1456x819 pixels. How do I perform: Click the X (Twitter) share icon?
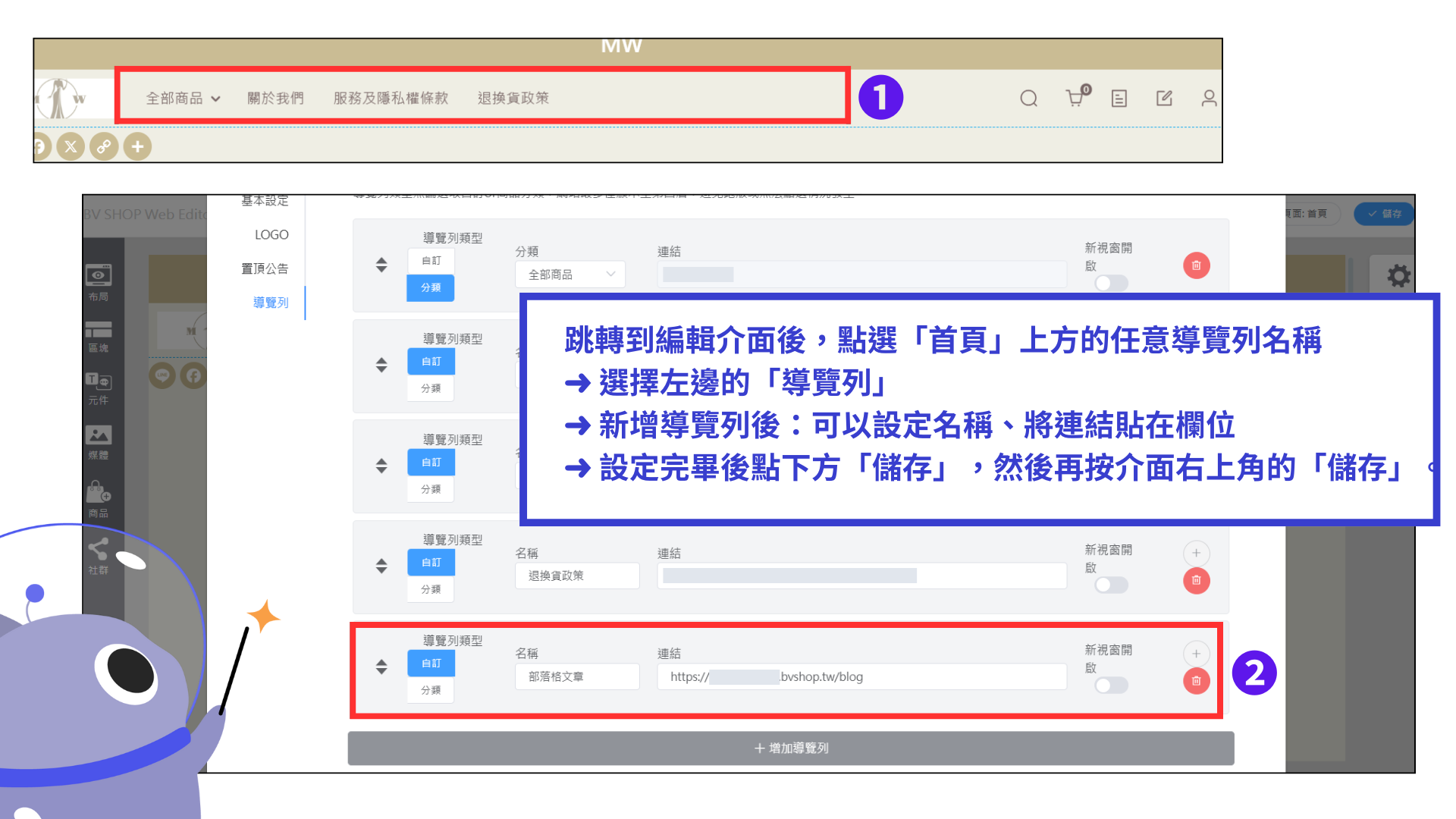pos(71,146)
